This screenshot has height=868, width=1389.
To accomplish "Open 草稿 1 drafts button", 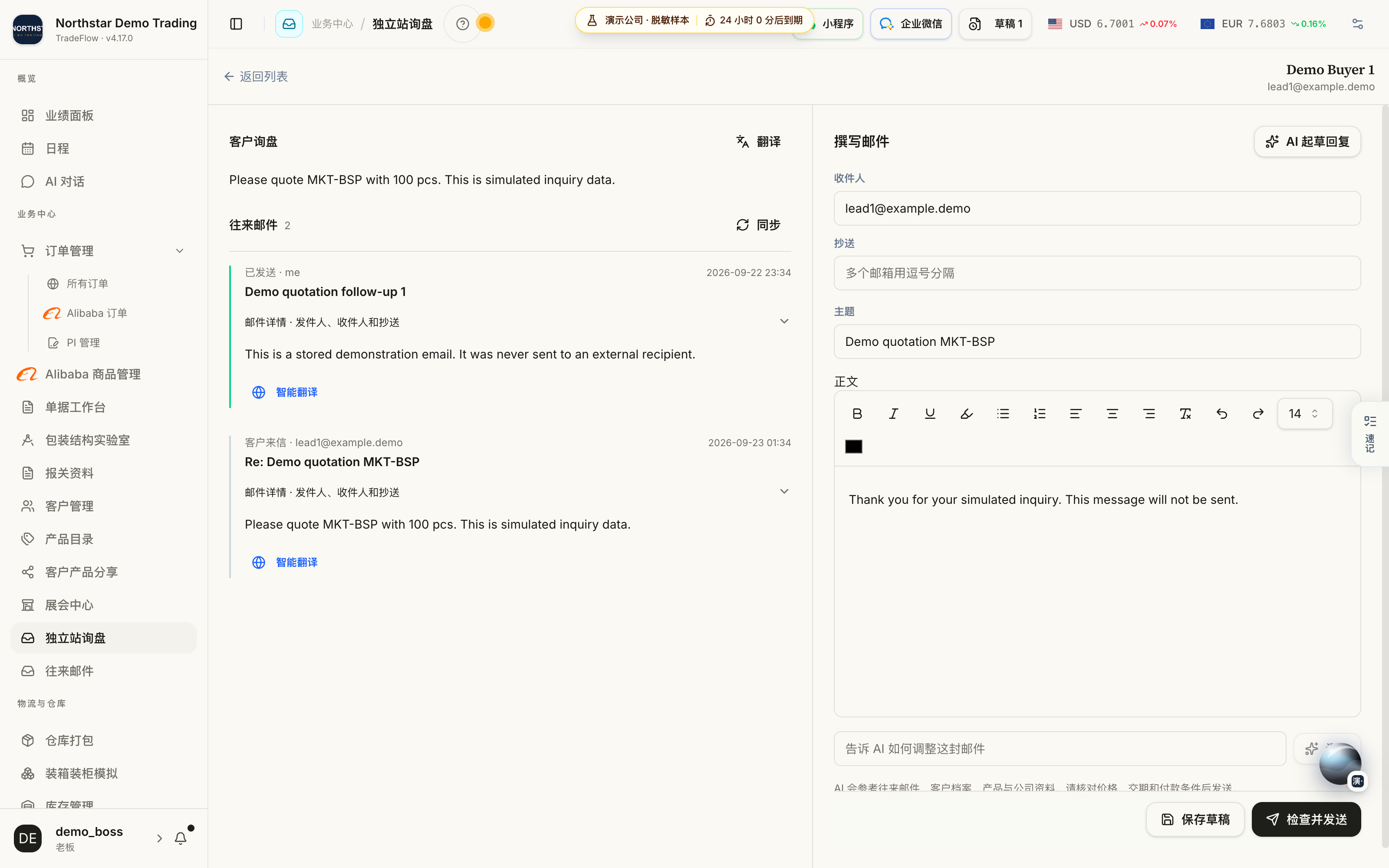I will [x=995, y=23].
